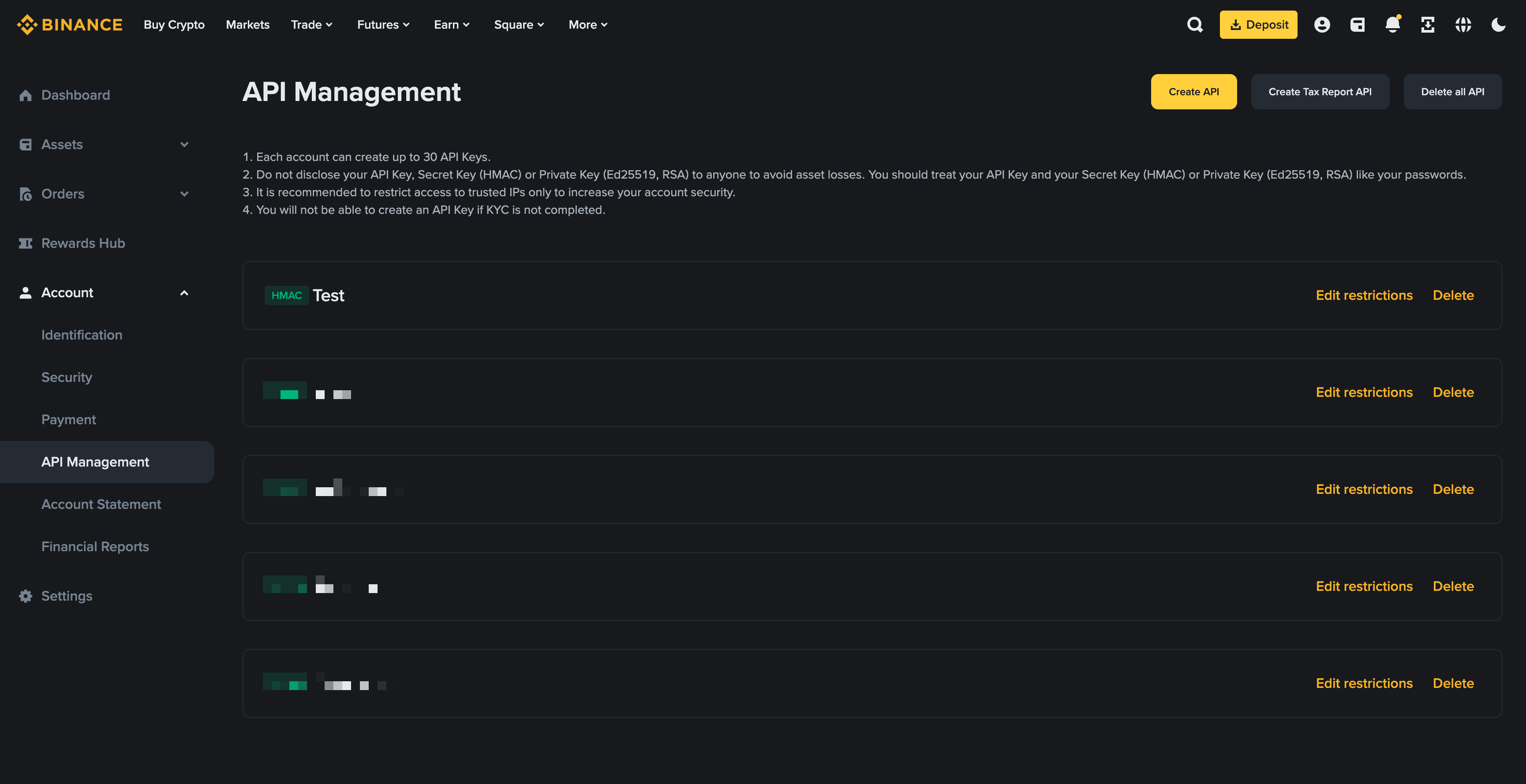
Task: Open the user profile icon
Action: pyautogui.click(x=1322, y=25)
